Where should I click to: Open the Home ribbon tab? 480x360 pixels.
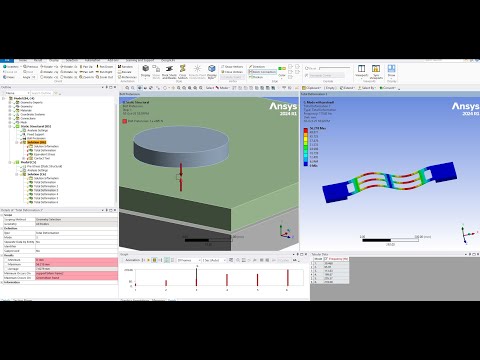pyautogui.click(x=23, y=60)
